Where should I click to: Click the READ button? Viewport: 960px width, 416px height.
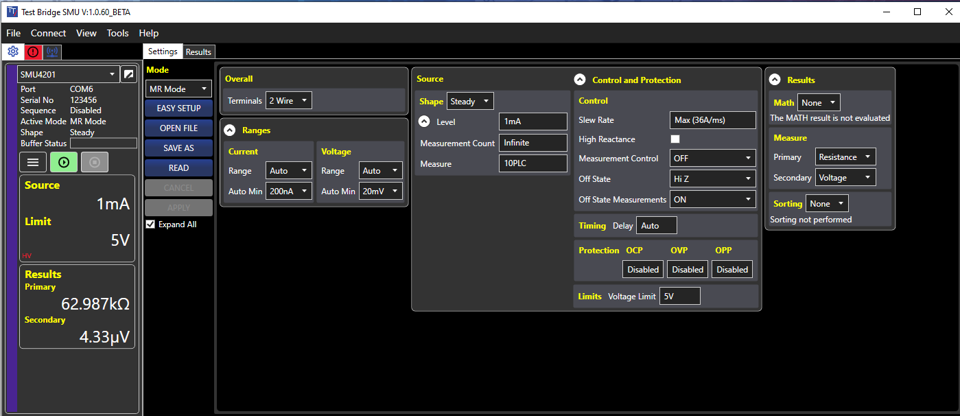coord(179,167)
